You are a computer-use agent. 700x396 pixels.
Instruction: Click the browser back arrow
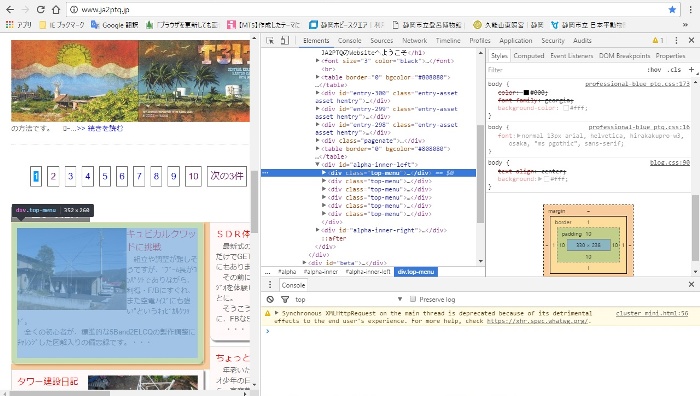10,9
